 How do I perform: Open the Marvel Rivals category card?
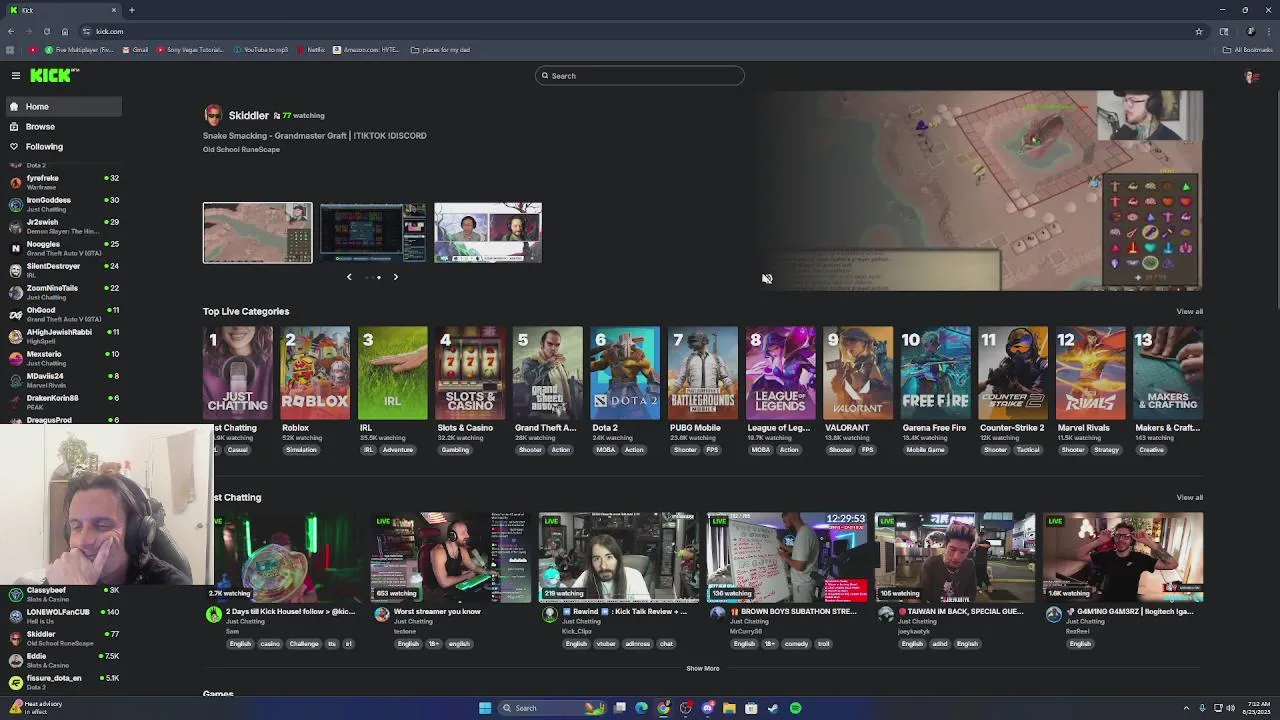1090,372
